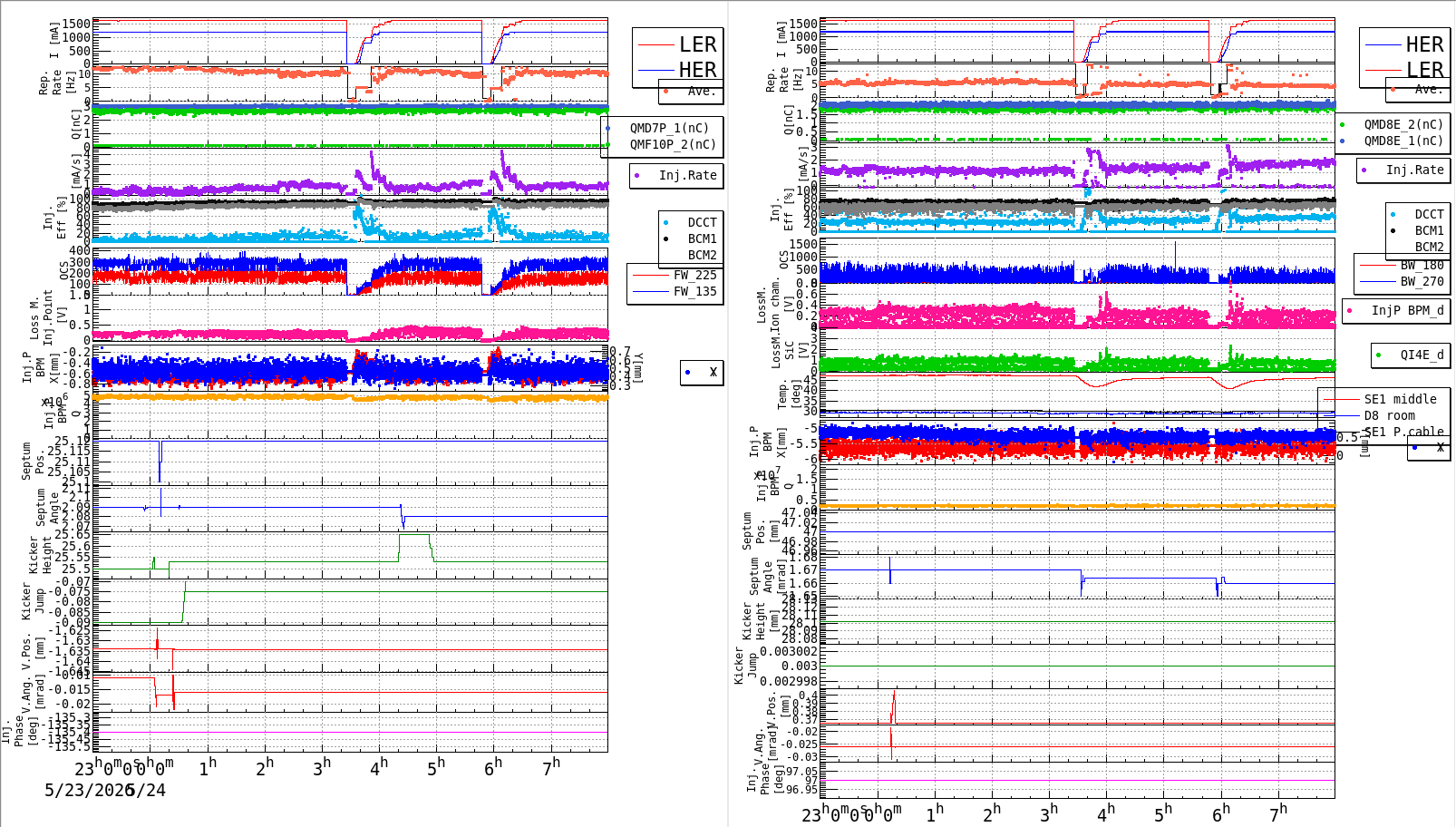The image size is (1456, 827).
Task: Click the right panel 6h time axis label
Action: click(1221, 813)
